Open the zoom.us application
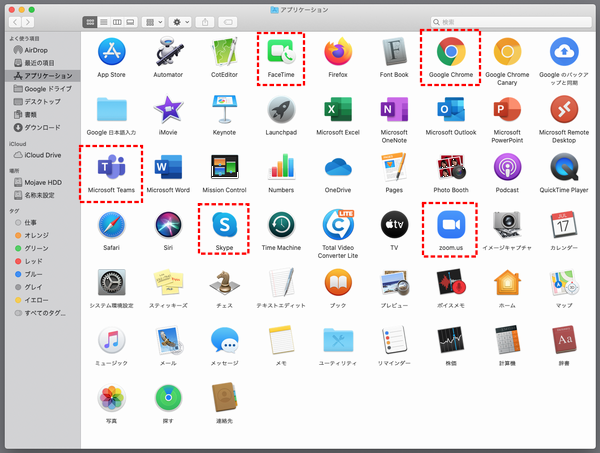 451,225
